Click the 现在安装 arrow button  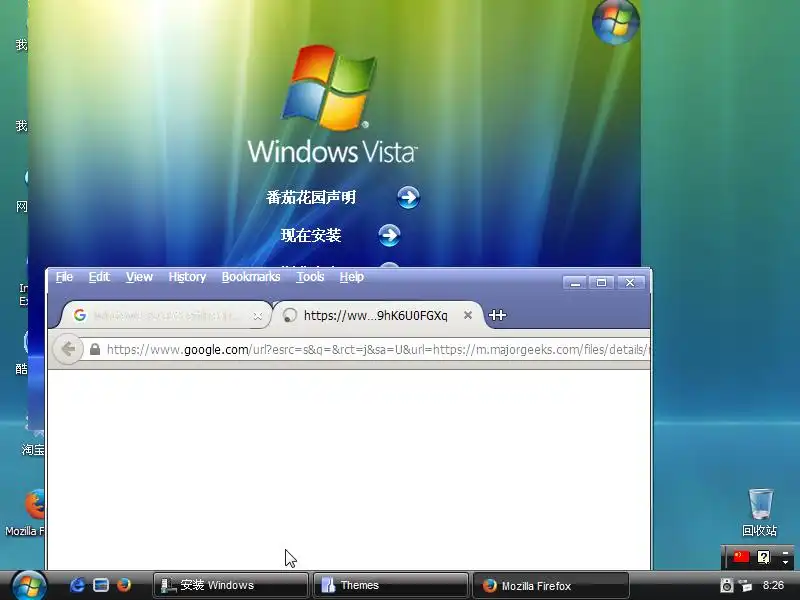coord(389,235)
